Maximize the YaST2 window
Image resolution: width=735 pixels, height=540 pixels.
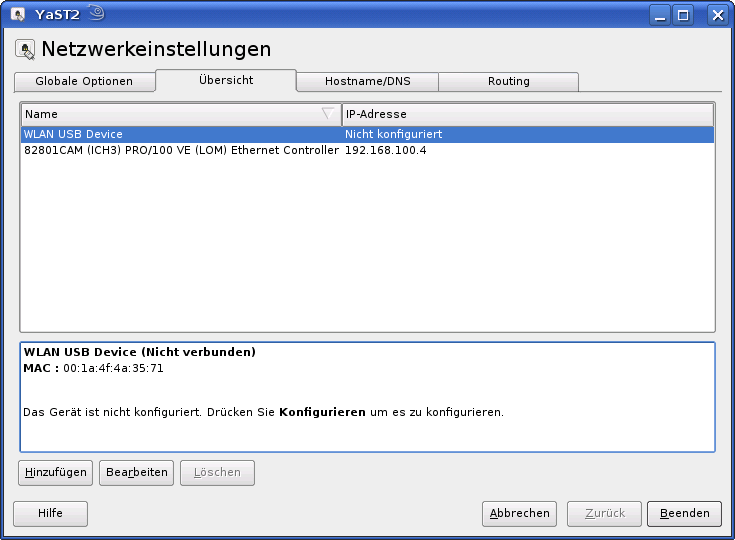[683, 15]
